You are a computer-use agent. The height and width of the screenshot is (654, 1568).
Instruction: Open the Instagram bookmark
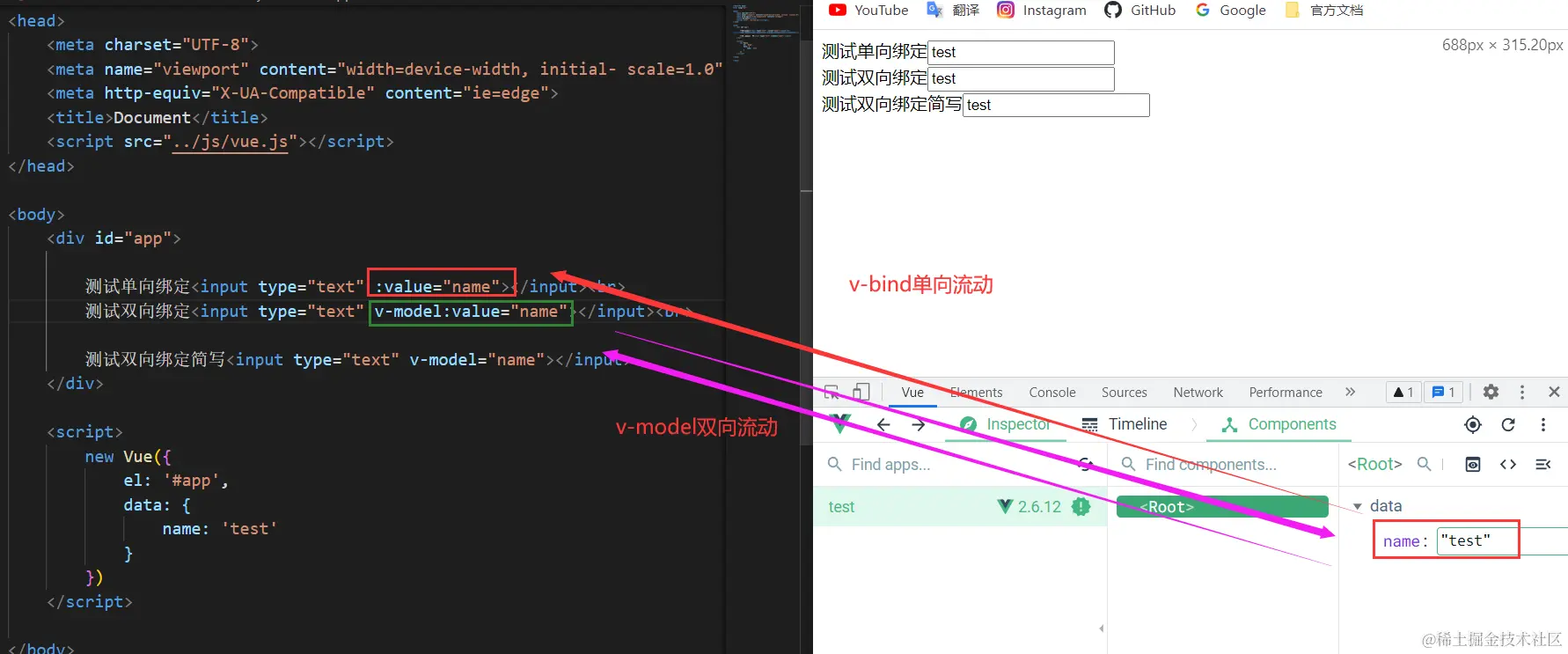(x=1042, y=11)
